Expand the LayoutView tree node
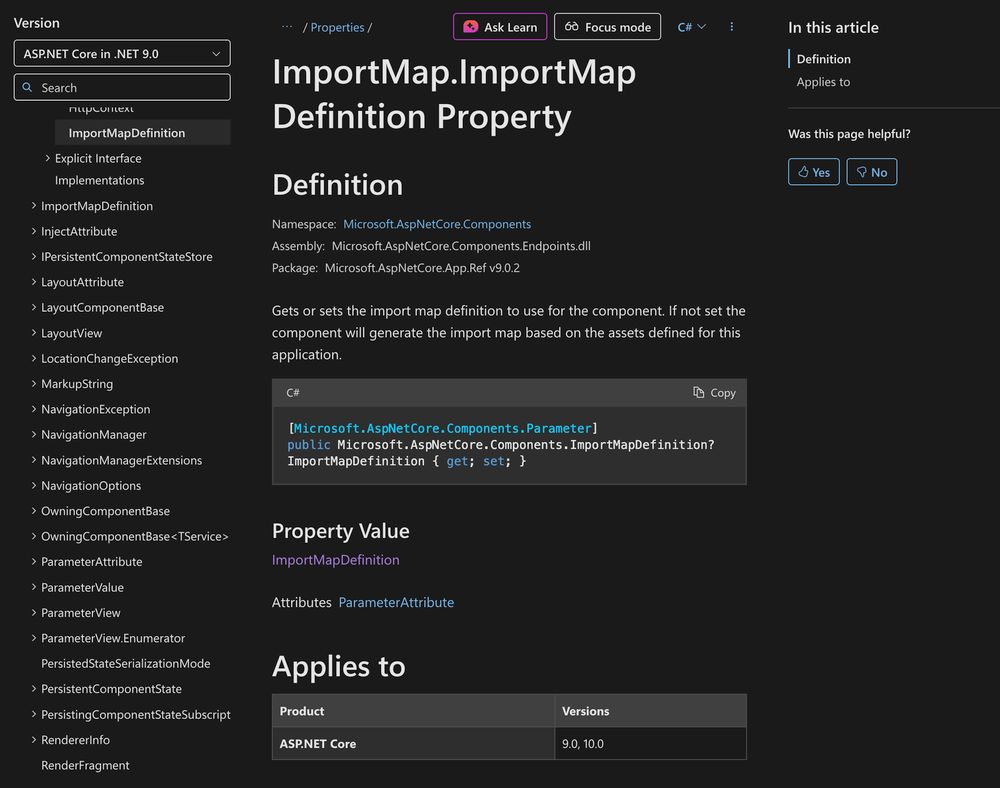The height and width of the screenshot is (788, 1000). pos(34,333)
